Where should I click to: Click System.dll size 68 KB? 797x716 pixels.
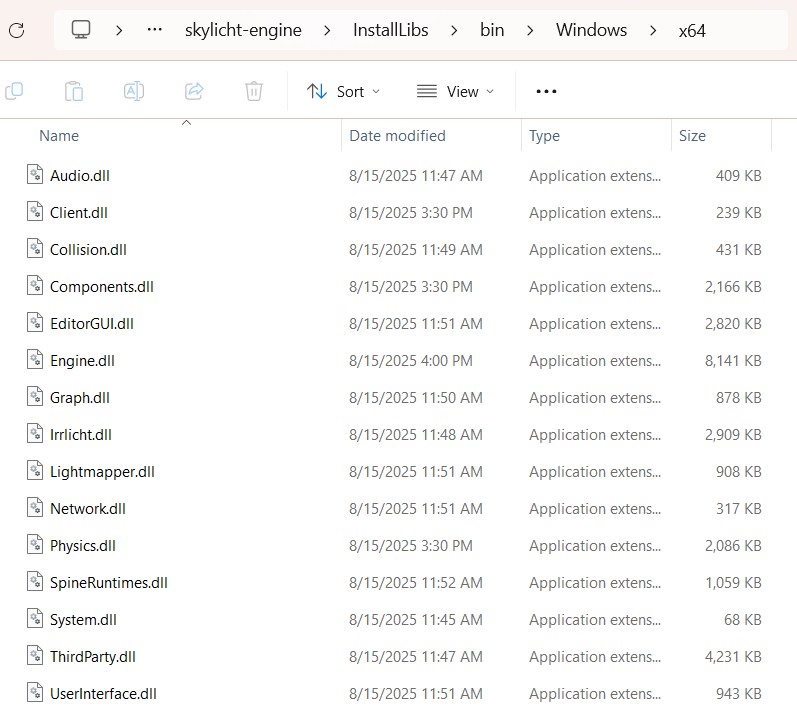coord(743,620)
